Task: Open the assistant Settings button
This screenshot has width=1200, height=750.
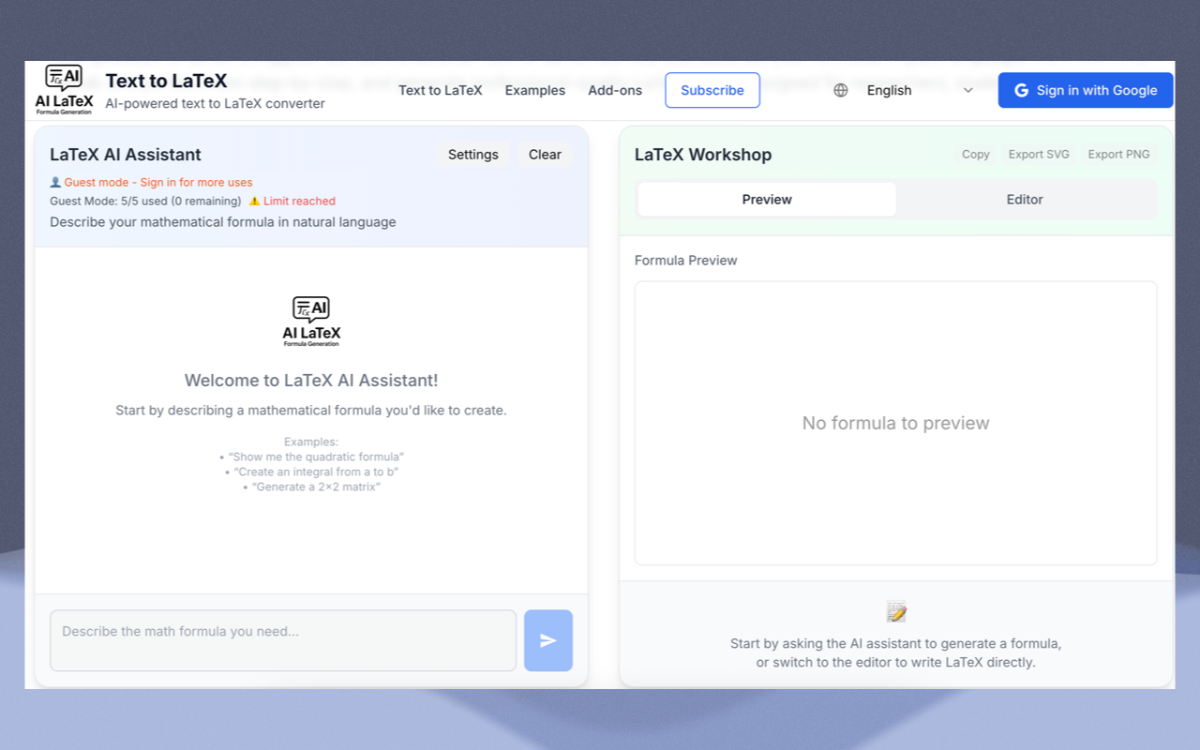Action: pos(473,154)
